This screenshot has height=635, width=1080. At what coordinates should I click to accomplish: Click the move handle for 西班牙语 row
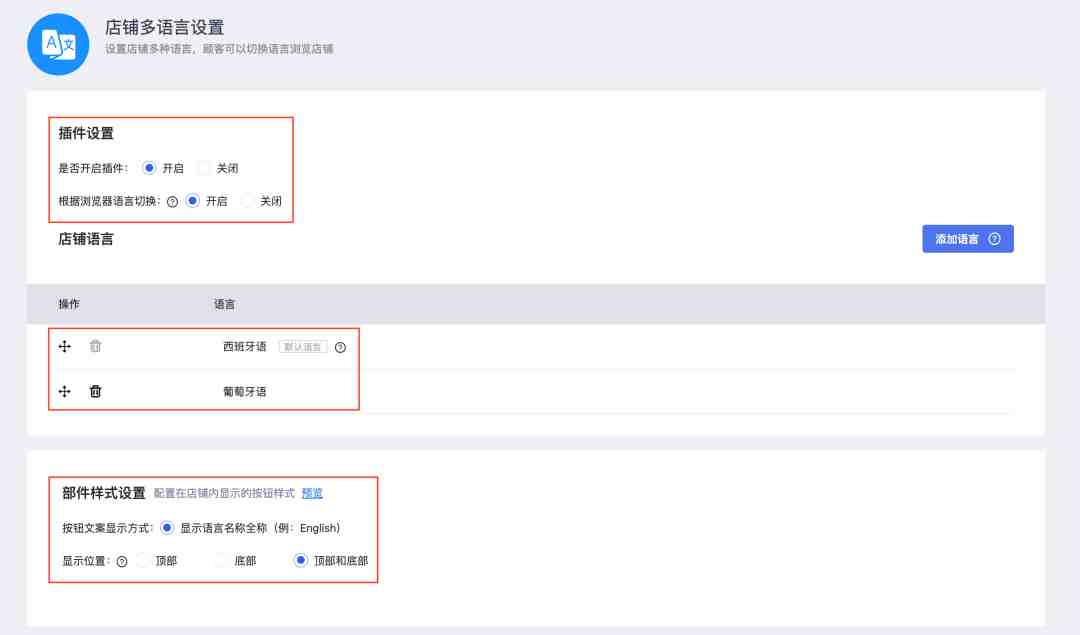(x=65, y=346)
